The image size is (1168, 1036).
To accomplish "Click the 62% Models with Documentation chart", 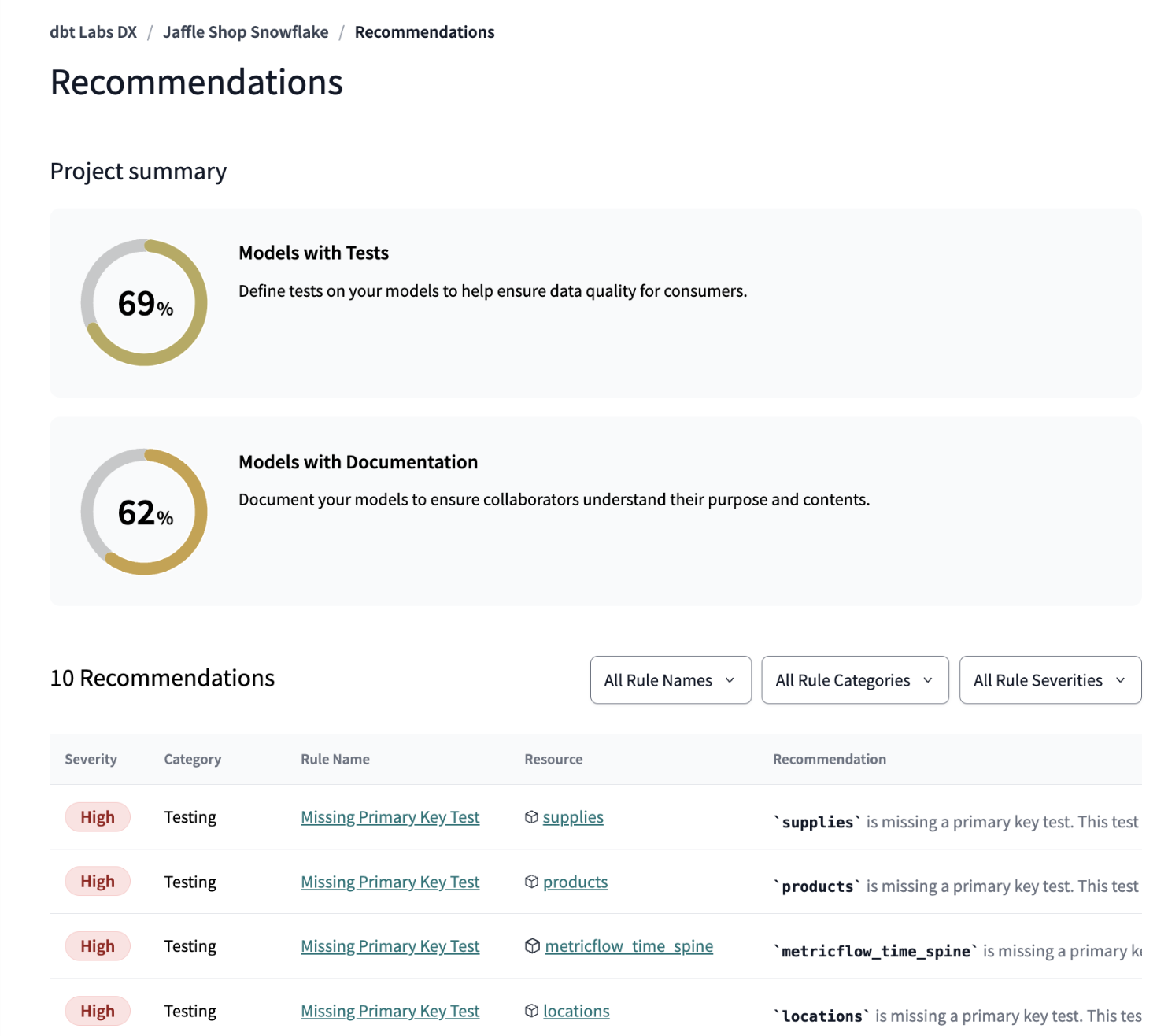I will [143, 512].
